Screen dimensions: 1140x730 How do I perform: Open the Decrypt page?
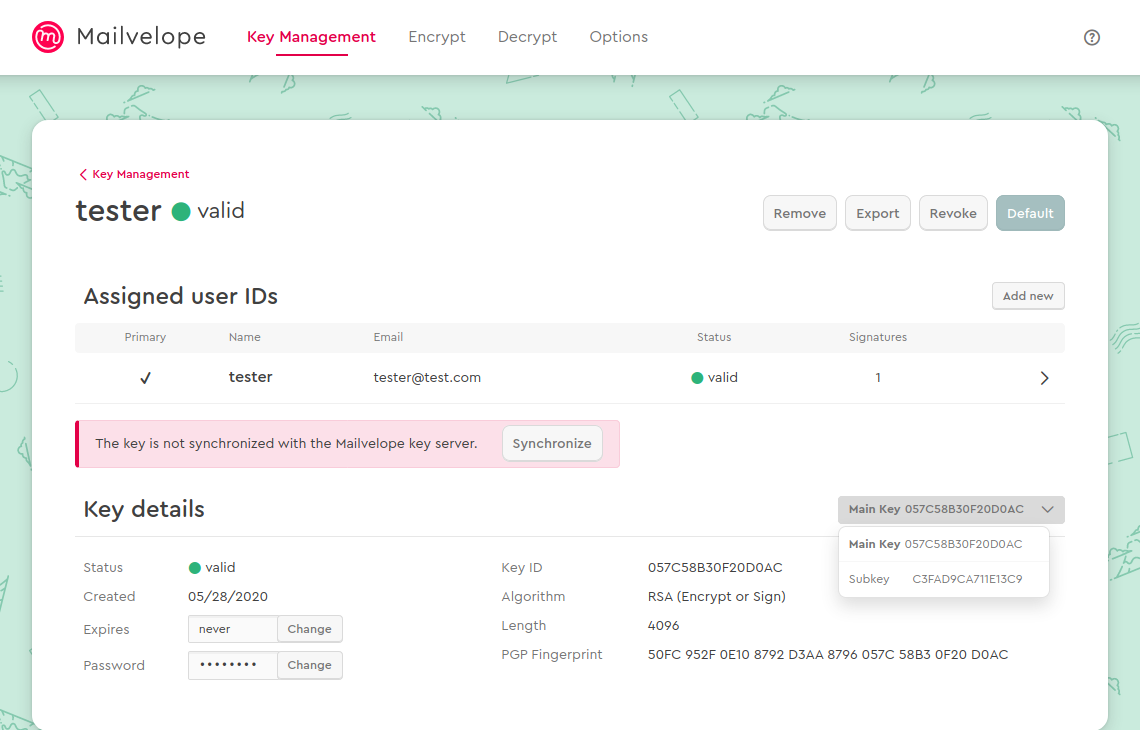coord(527,37)
